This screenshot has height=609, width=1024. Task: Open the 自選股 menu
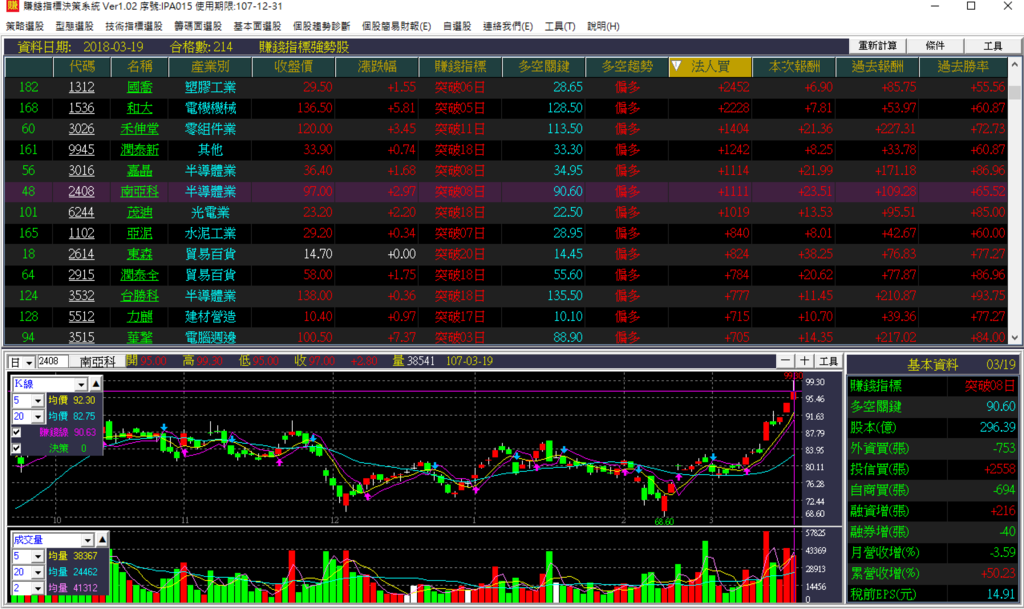click(x=457, y=26)
